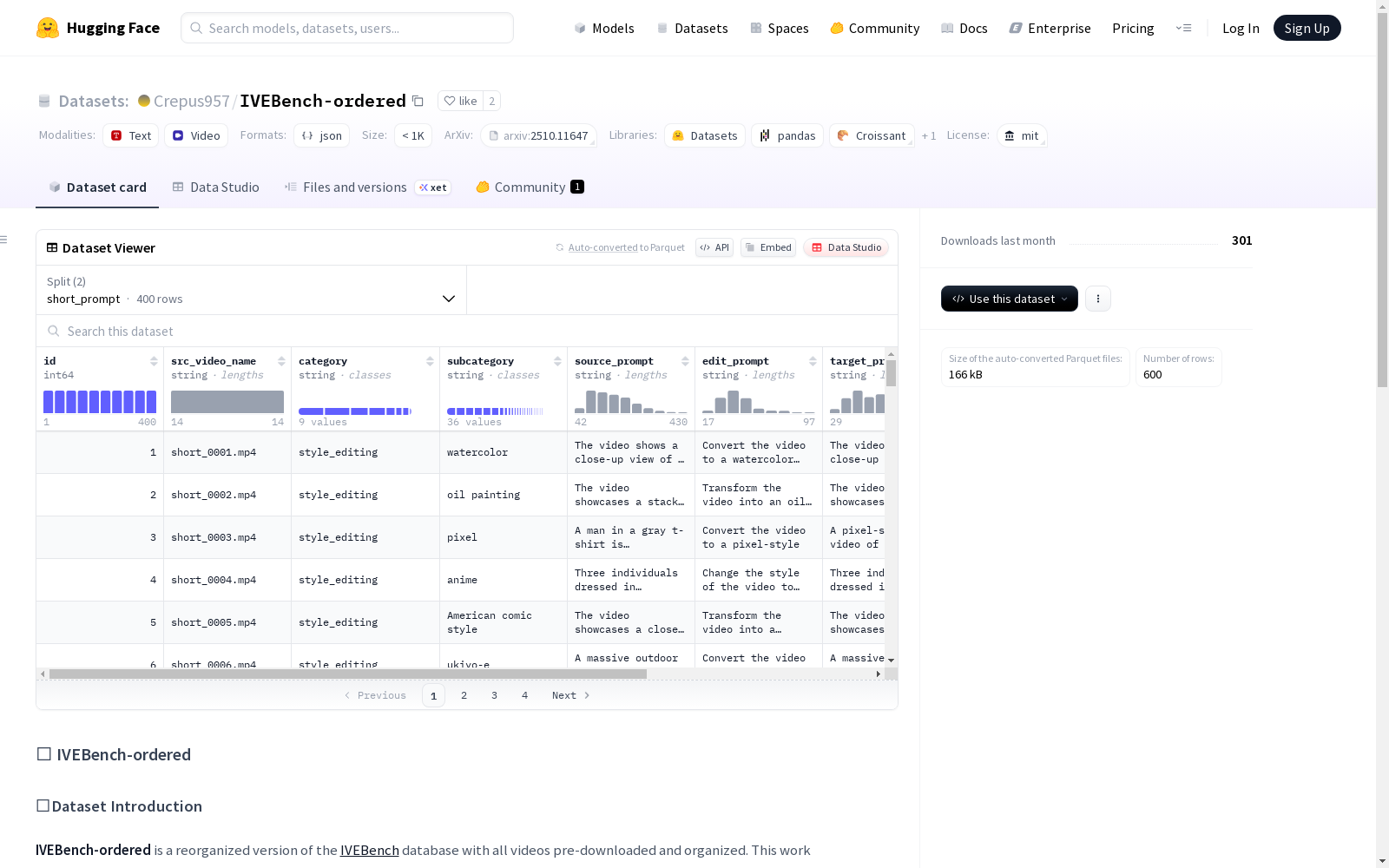Sort by the category column arrows
The width and height of the screenshot is (1389, 868).
tap(430, 361)
